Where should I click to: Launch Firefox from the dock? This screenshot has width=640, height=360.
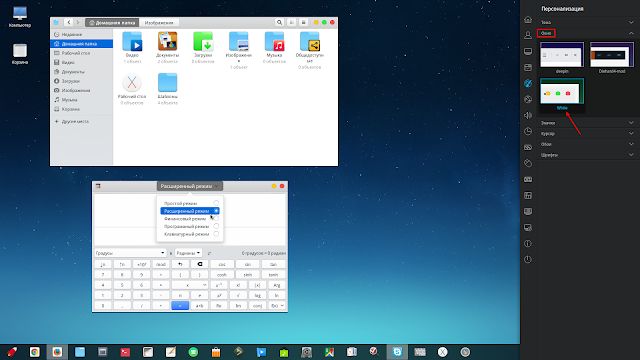point(57,352)
